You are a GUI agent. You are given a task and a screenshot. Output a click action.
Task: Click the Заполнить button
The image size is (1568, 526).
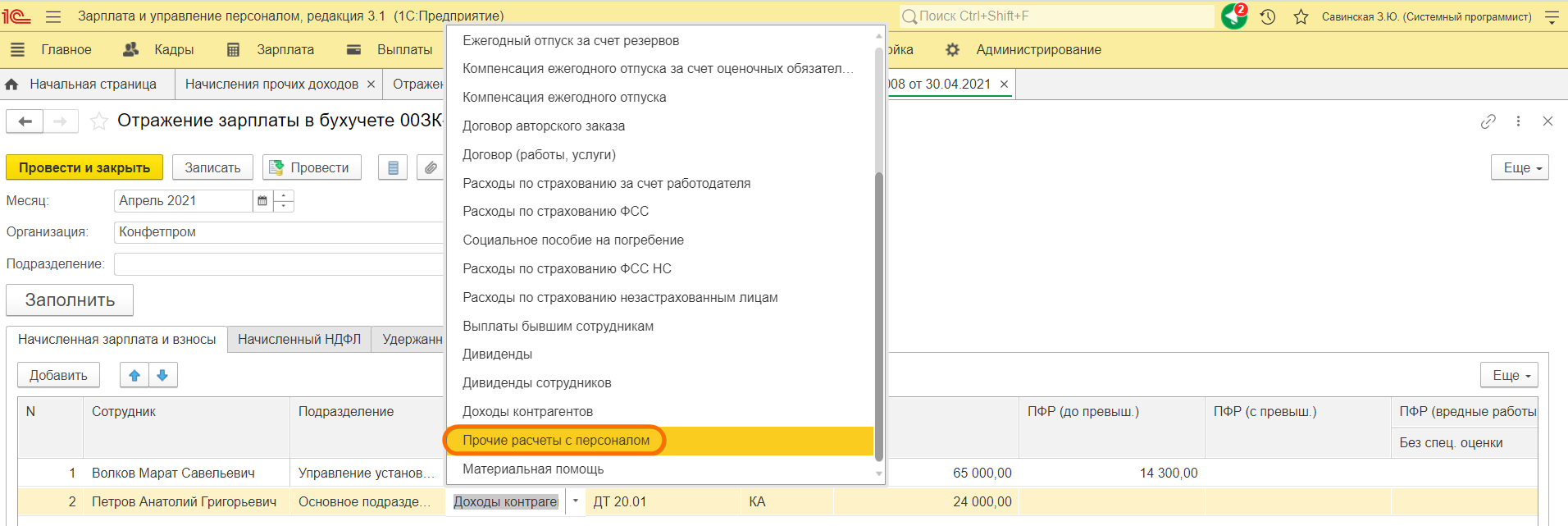(x=70, y=300)
